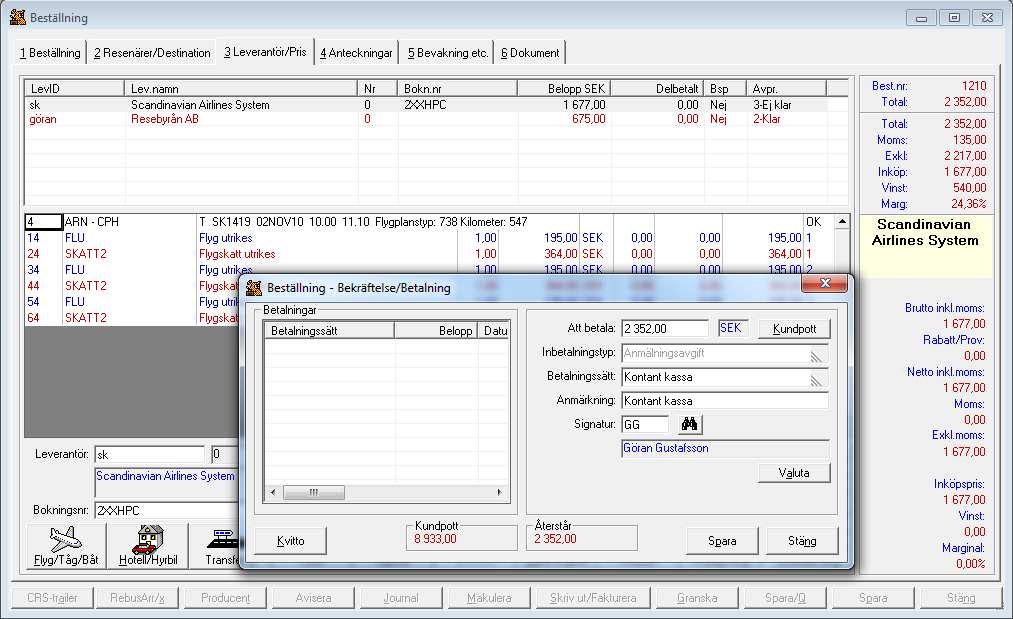Image resolution: width=1013 pixels, height=619 pixels.
Task: Click the Journal button
Action: [x=401, y=598]
